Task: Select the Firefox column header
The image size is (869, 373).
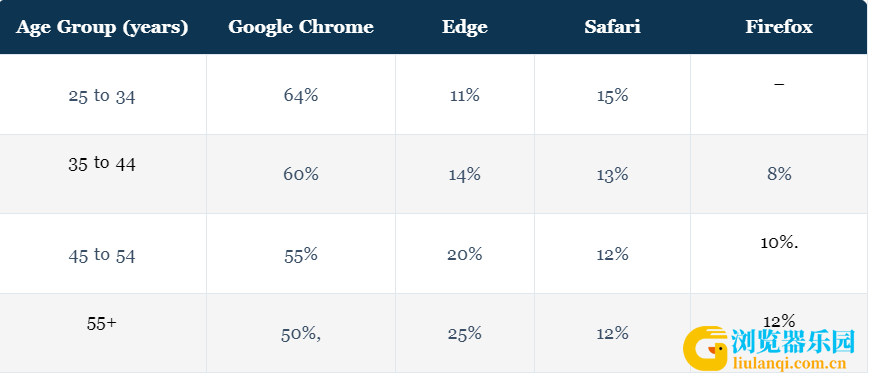Action: [779, 27]
